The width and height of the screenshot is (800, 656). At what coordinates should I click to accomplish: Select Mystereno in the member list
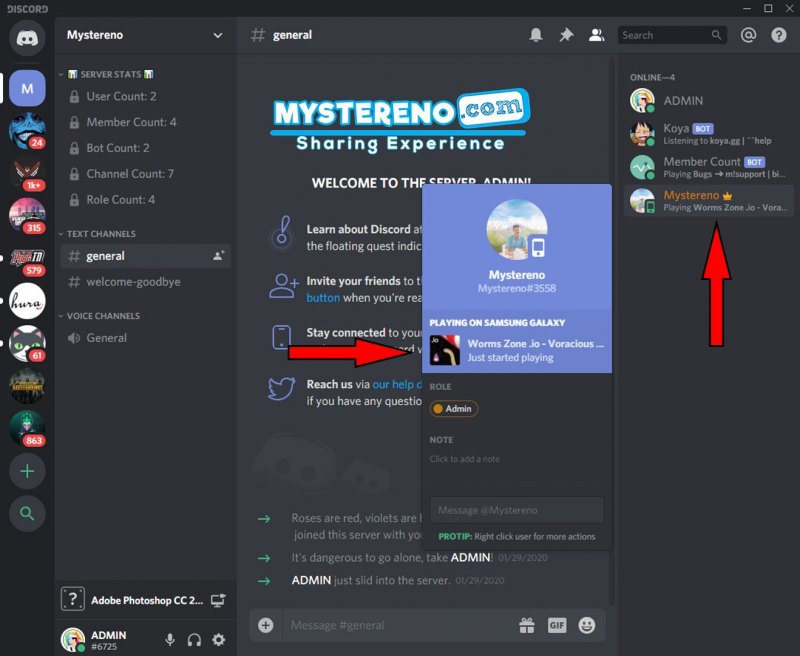click(709, 200)
